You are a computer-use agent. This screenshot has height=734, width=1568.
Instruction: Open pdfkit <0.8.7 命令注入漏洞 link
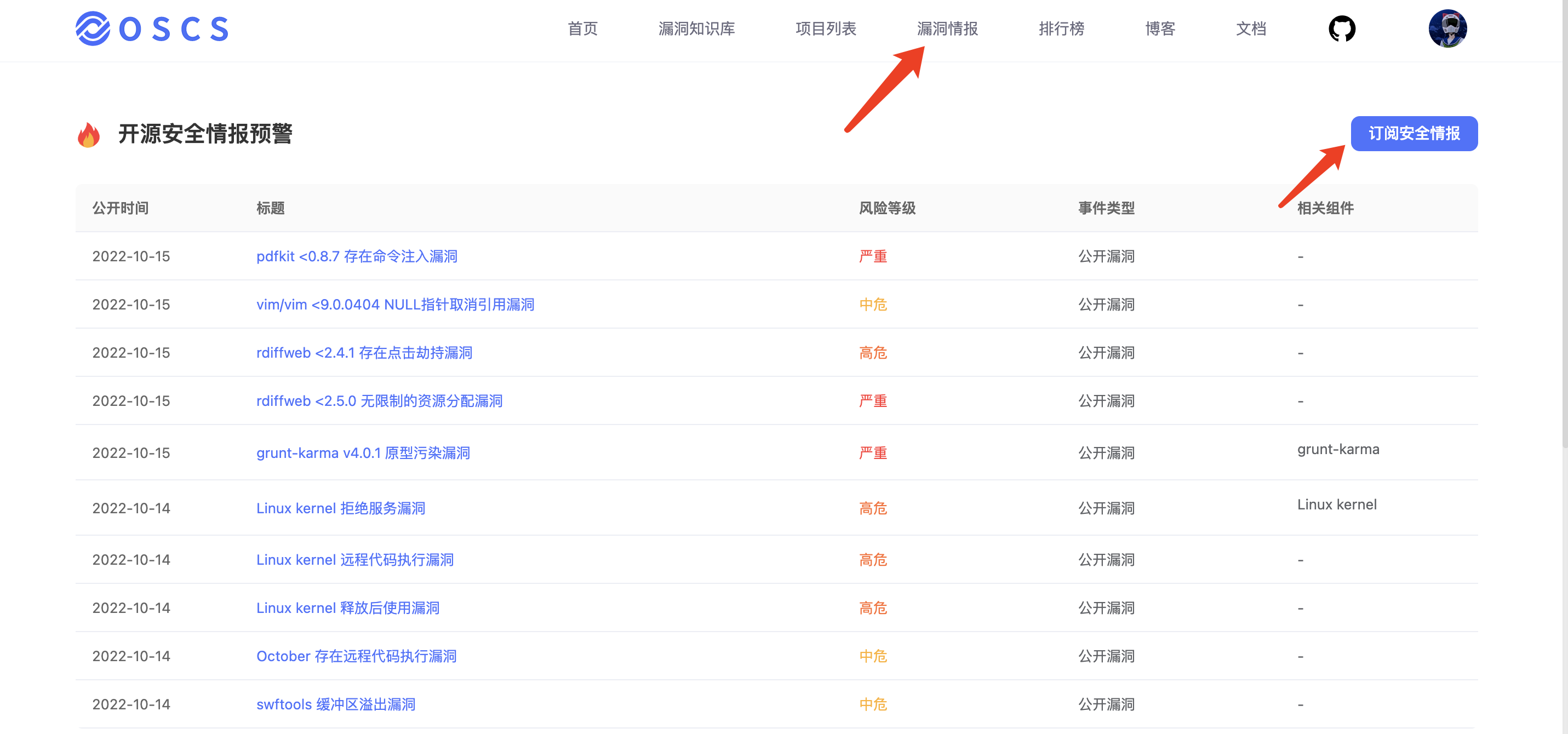coord(357,256)
